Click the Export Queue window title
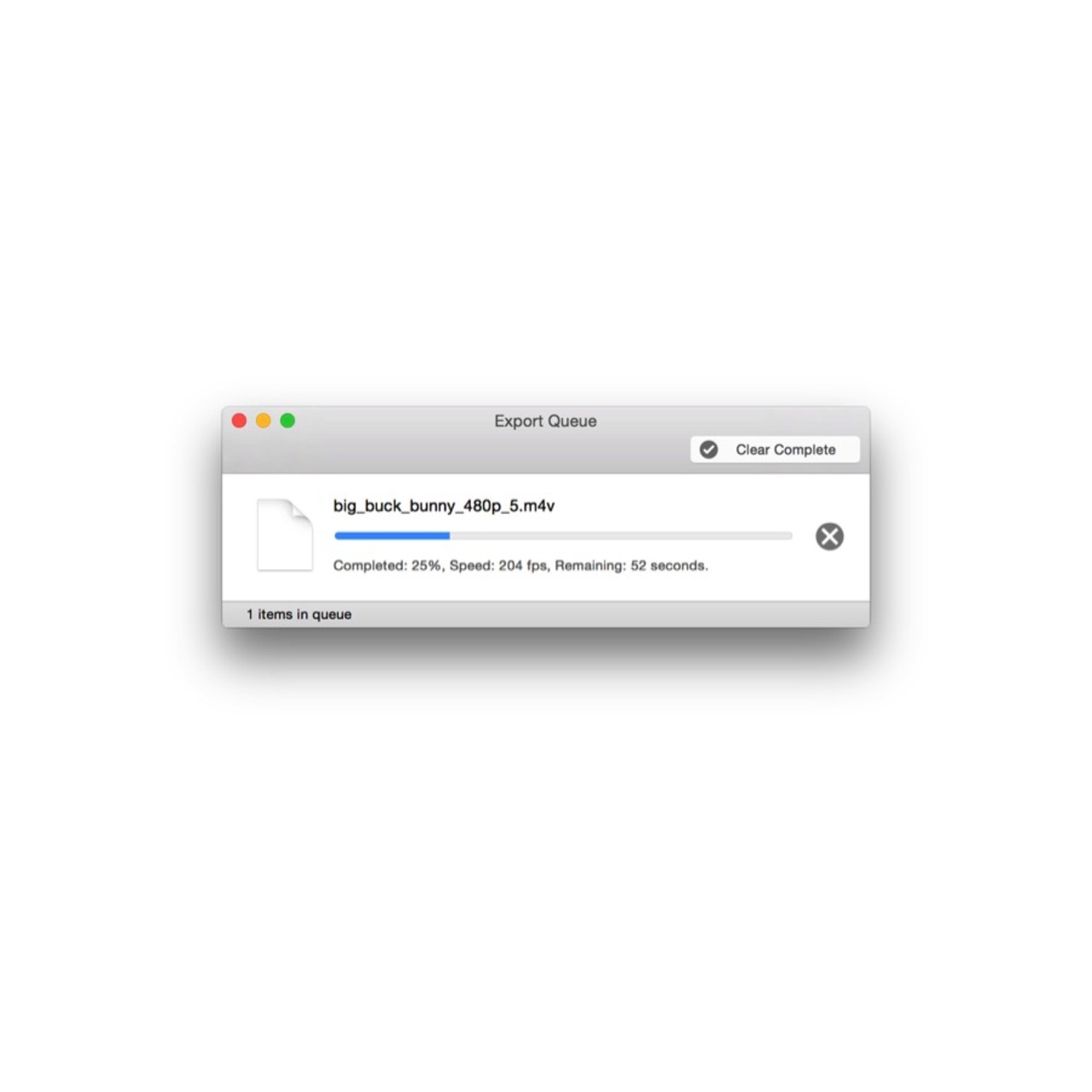The height and width of the screenshot is (1092, 1092). coord(545,421)
